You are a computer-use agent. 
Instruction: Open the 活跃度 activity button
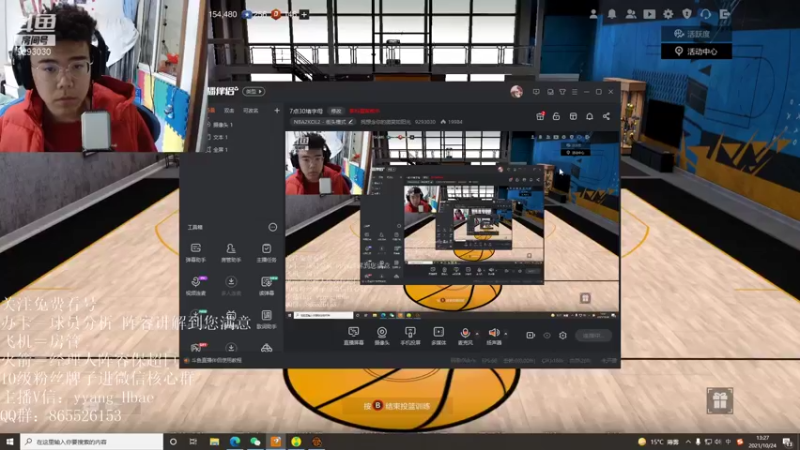coord(696,34)
